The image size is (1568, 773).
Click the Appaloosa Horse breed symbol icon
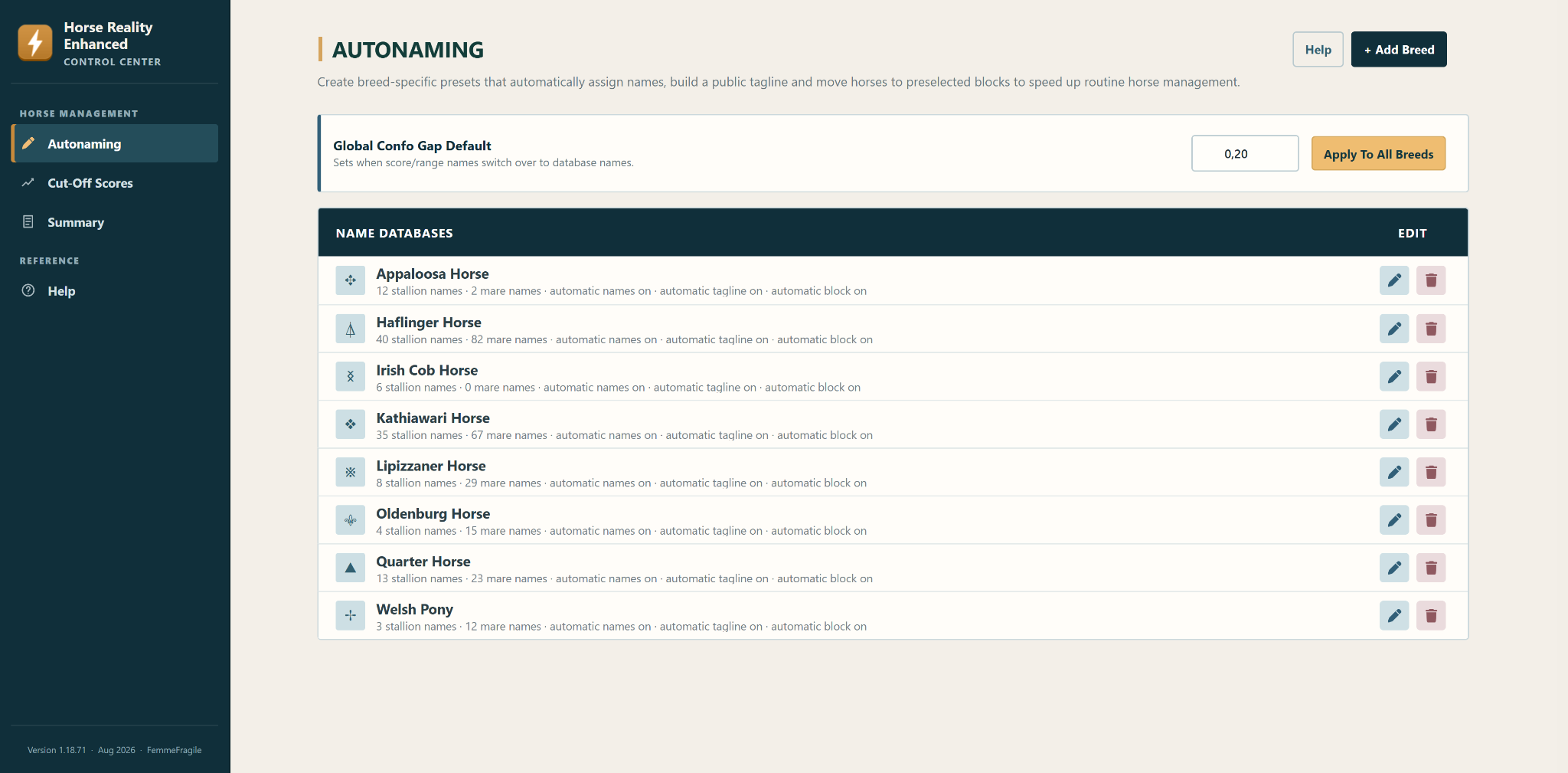click(x=351, y=280)
